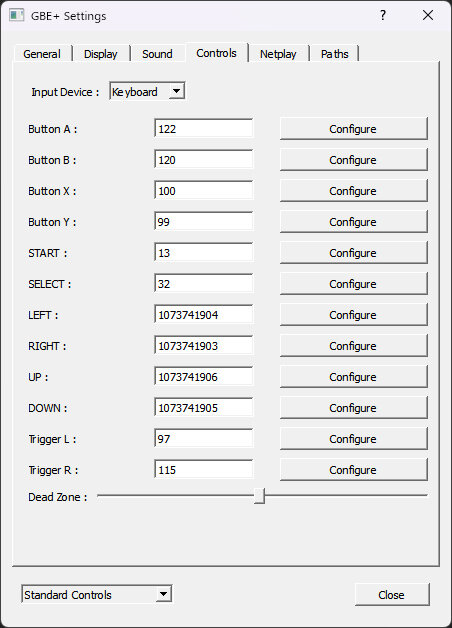Open the Paths tab
The height and width of the screenshot is (628, 452).
click(334, 54)
